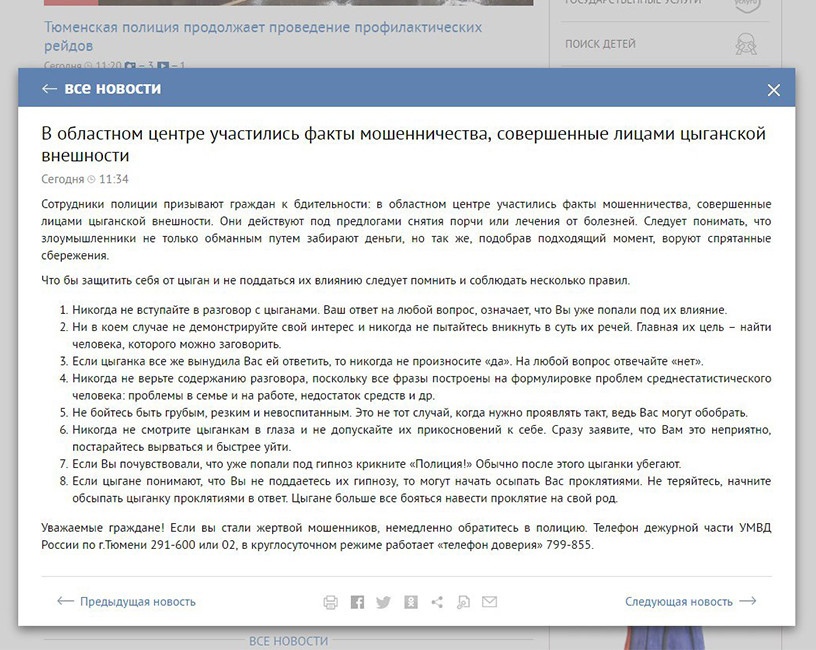This screenshot has width=816, height=650.
Task: Click the Госуслуги round badge icon
Action: click(747, 5)
